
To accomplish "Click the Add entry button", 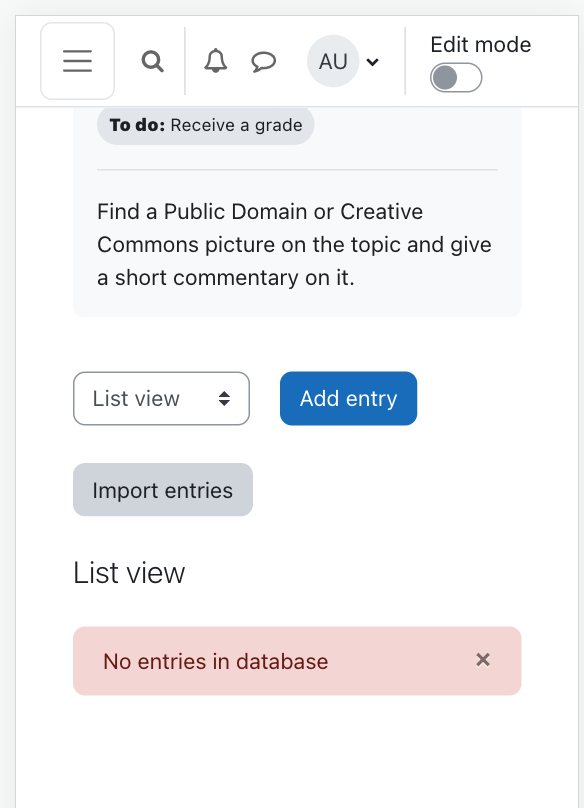I will click(x=348, y=398).
